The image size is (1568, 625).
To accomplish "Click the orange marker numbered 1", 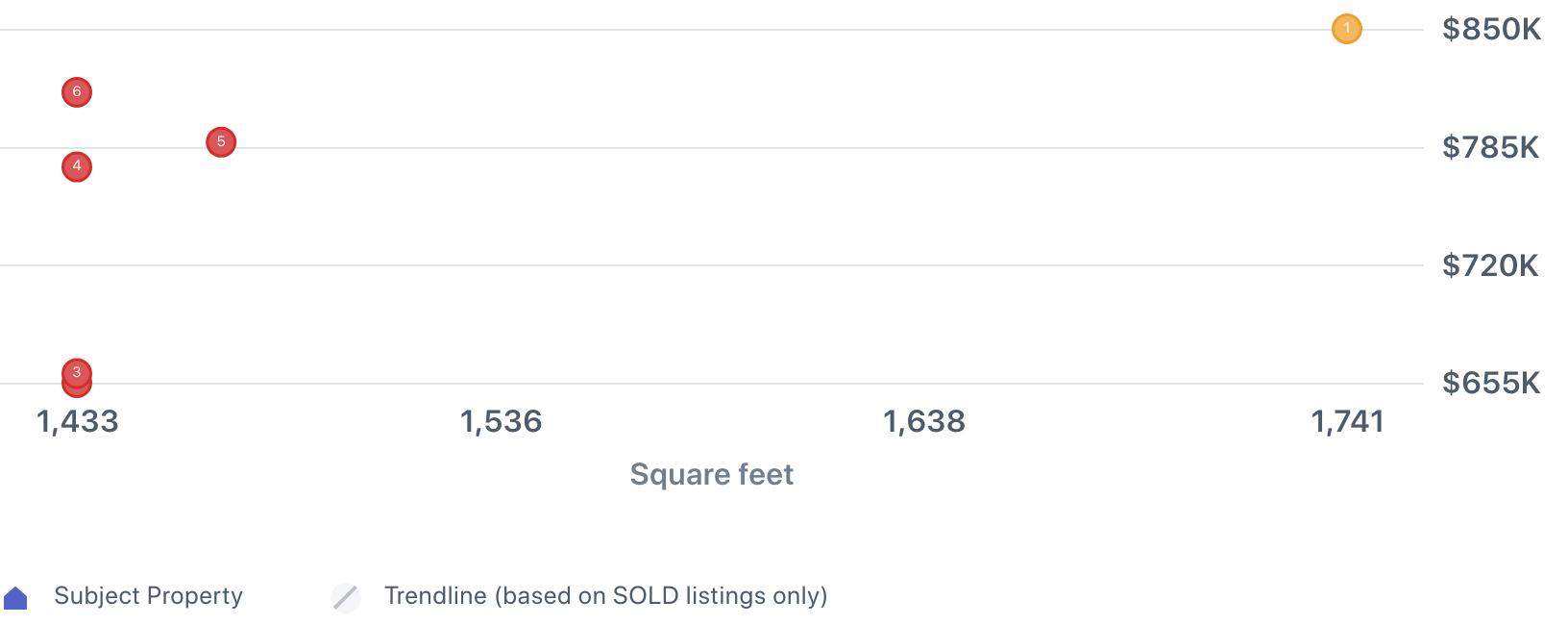I will click(x=1346, y=29).
